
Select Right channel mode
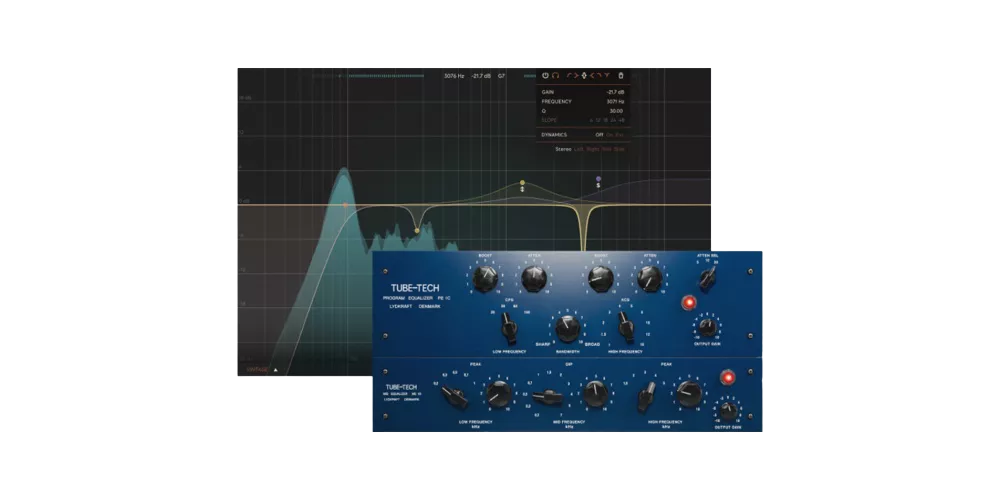coord(592,149)
